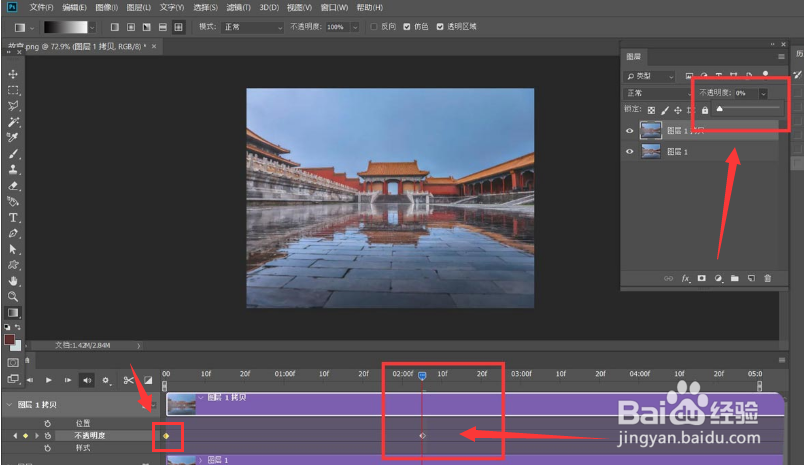This screenshot has width=804, height=466.
Task: Choose radial gradient style icon
Action: point(131,27)
